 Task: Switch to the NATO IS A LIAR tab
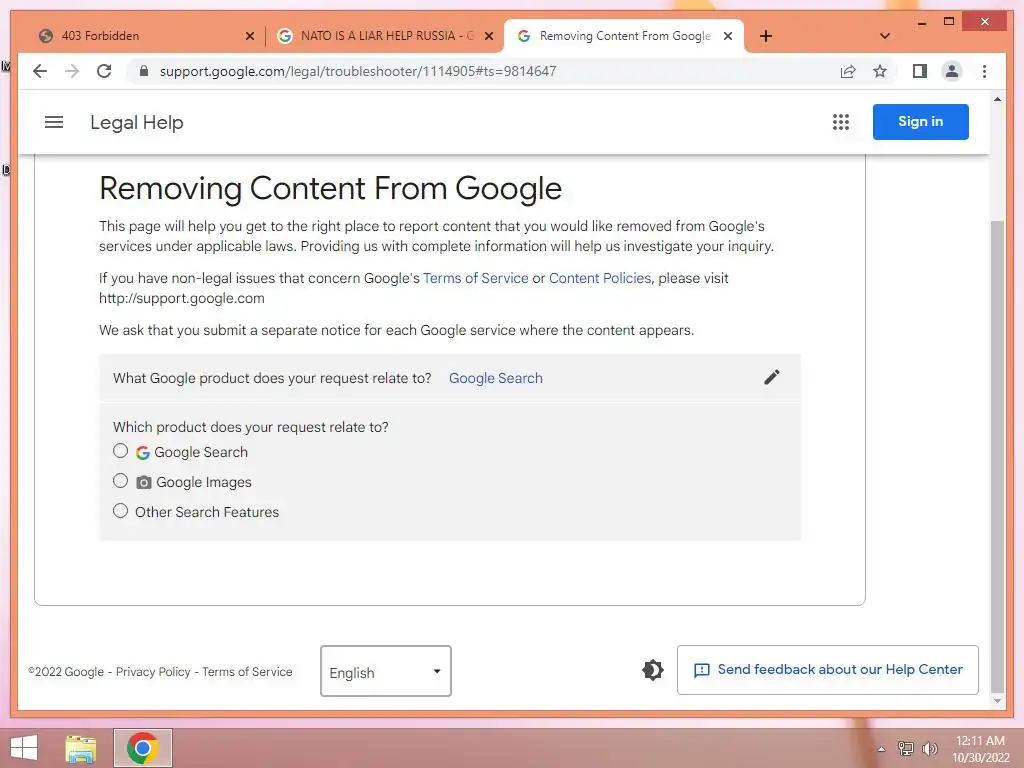point(384,36)
